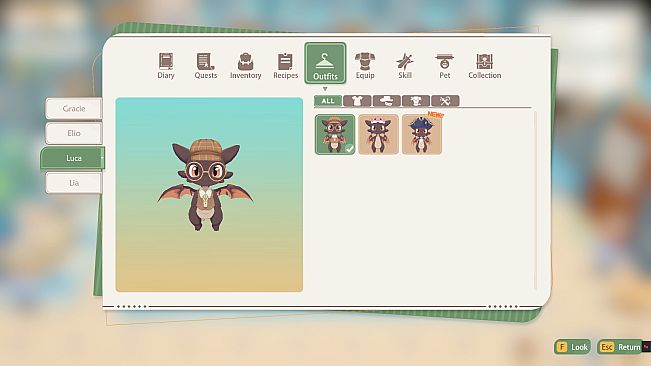Image resolution: width=651 pixels, height=366 pixels.
Task: Select the pink hat outfit thumbnail
Action: [x=378, y=134]
